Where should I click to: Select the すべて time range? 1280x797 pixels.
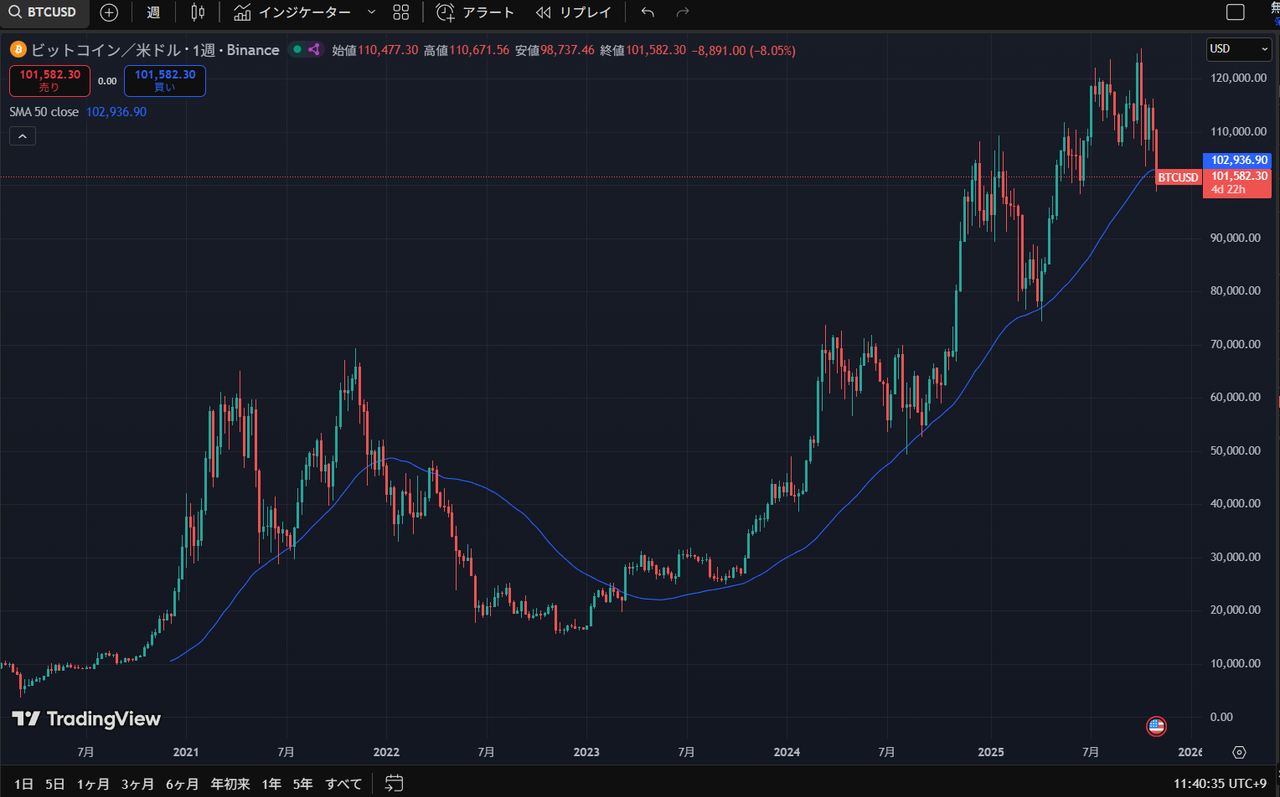[344, 783]
